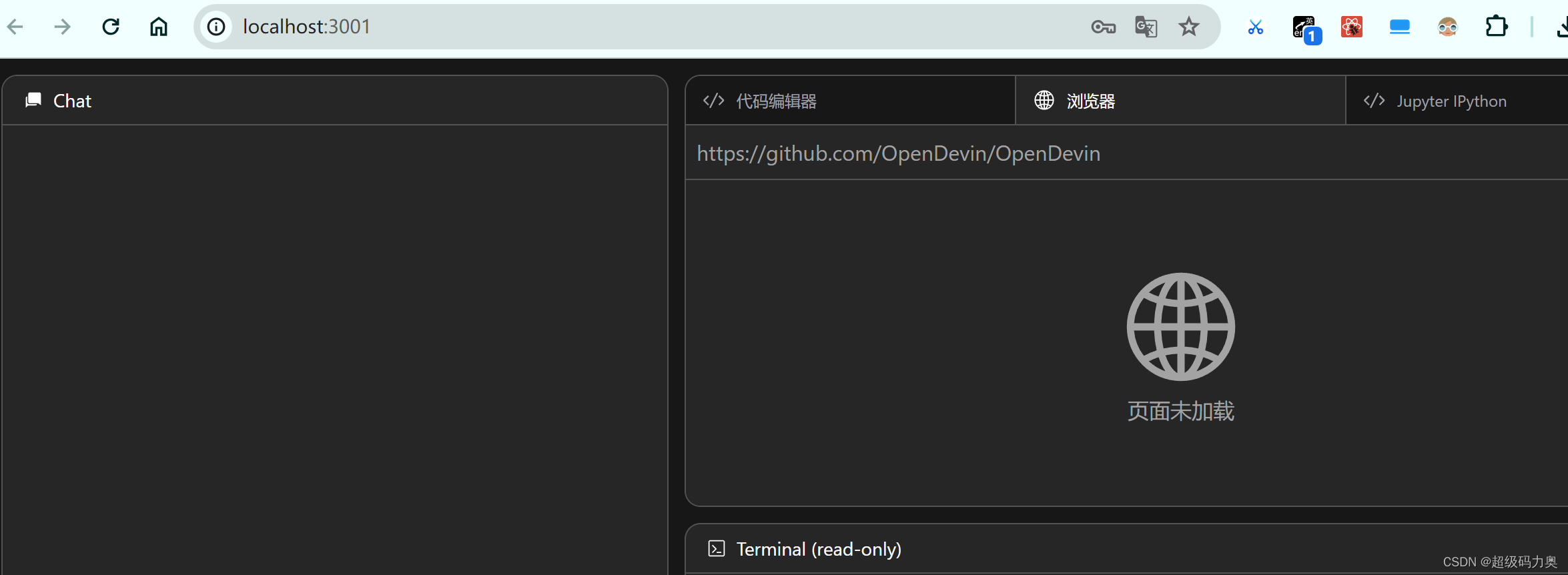Click the Chat panel icon
Viewport: 1568px width, 575px height.
33,100
